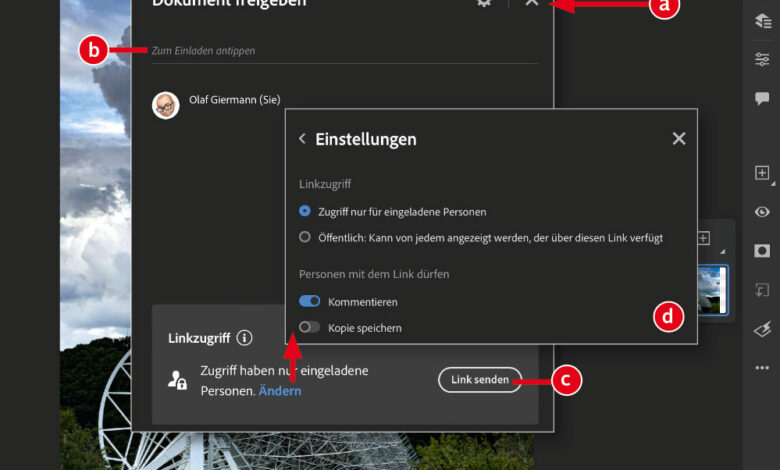Click the locked person access icon
Screen dimensions: 780x470
(177, 380)
